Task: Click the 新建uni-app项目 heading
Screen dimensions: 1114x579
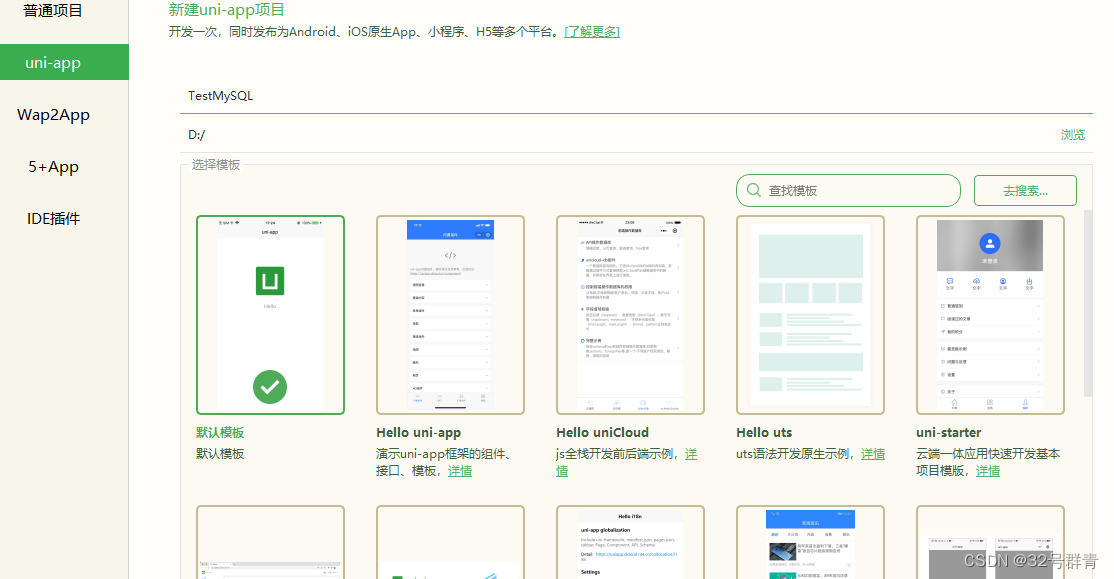Action: (x=227, y=10)
